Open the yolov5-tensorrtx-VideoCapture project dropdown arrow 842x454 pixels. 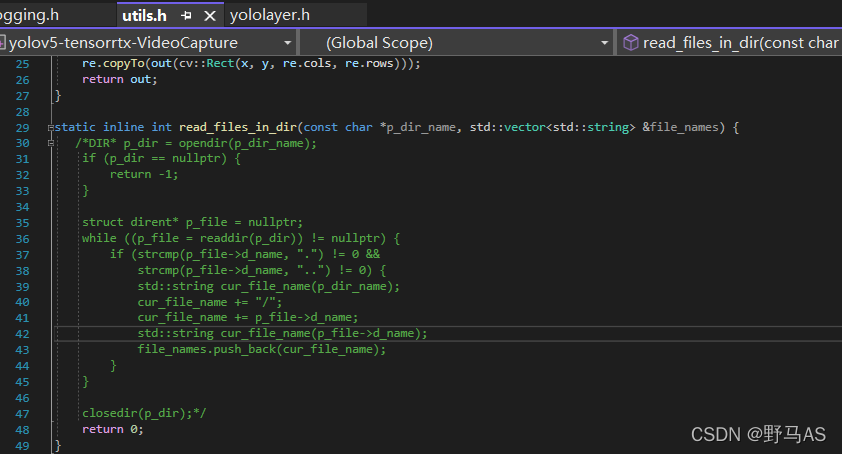coord(287,43)
